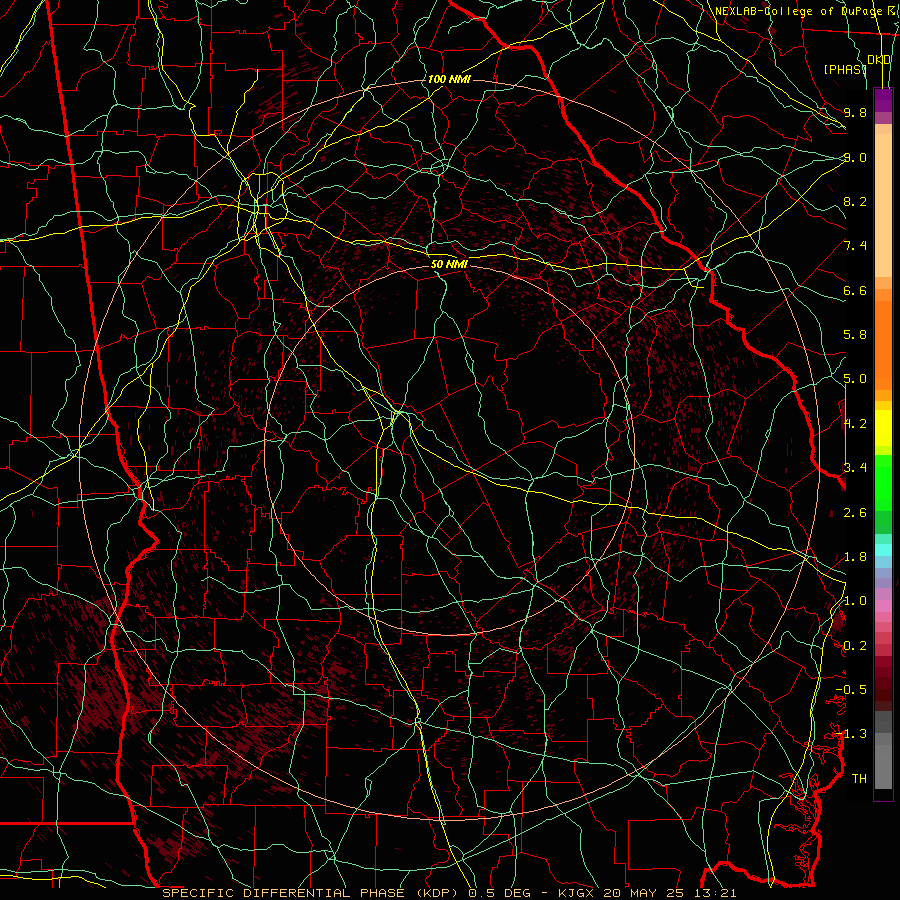Click the TH threshold label on the scale
900x900 pixels.
[859, 778]
